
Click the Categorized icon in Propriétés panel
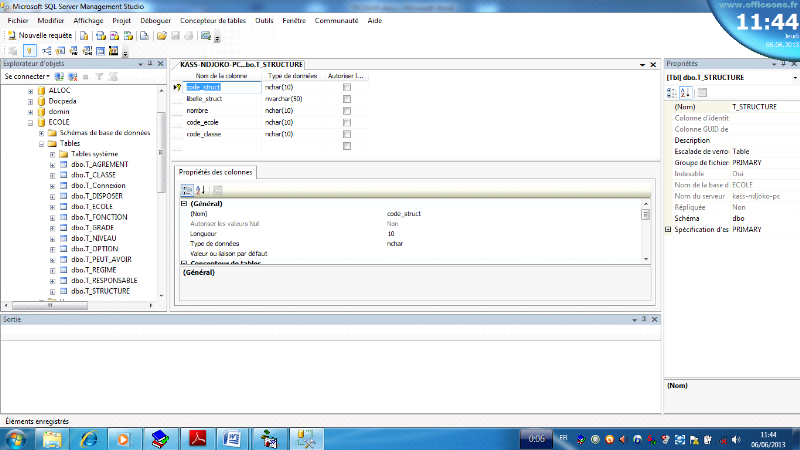click(671, 93)
